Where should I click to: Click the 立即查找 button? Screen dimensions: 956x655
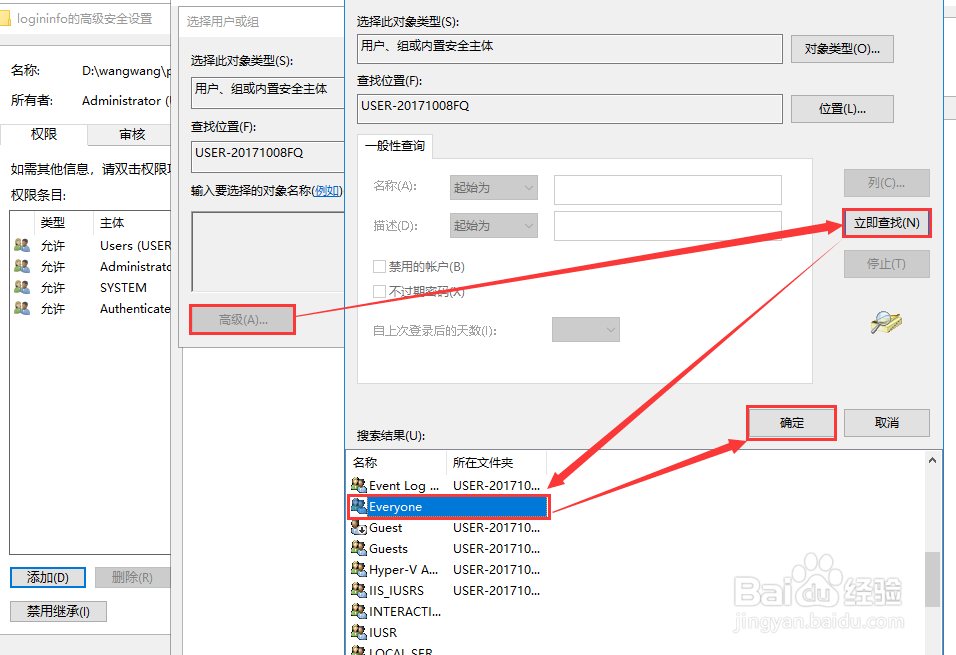point(886,224)
